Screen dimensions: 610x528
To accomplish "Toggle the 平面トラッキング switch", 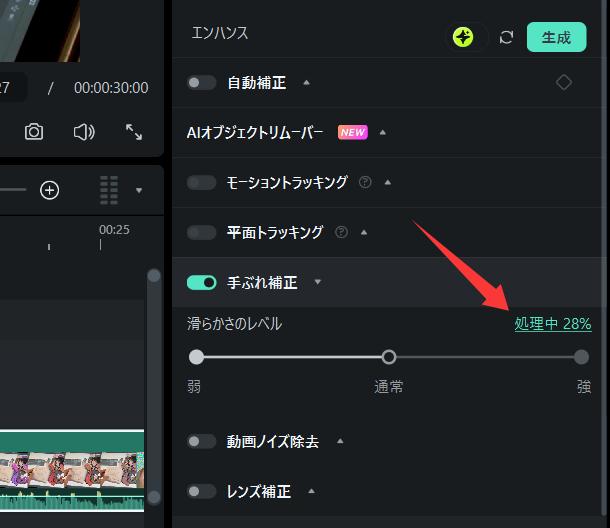I will [201, 232].
